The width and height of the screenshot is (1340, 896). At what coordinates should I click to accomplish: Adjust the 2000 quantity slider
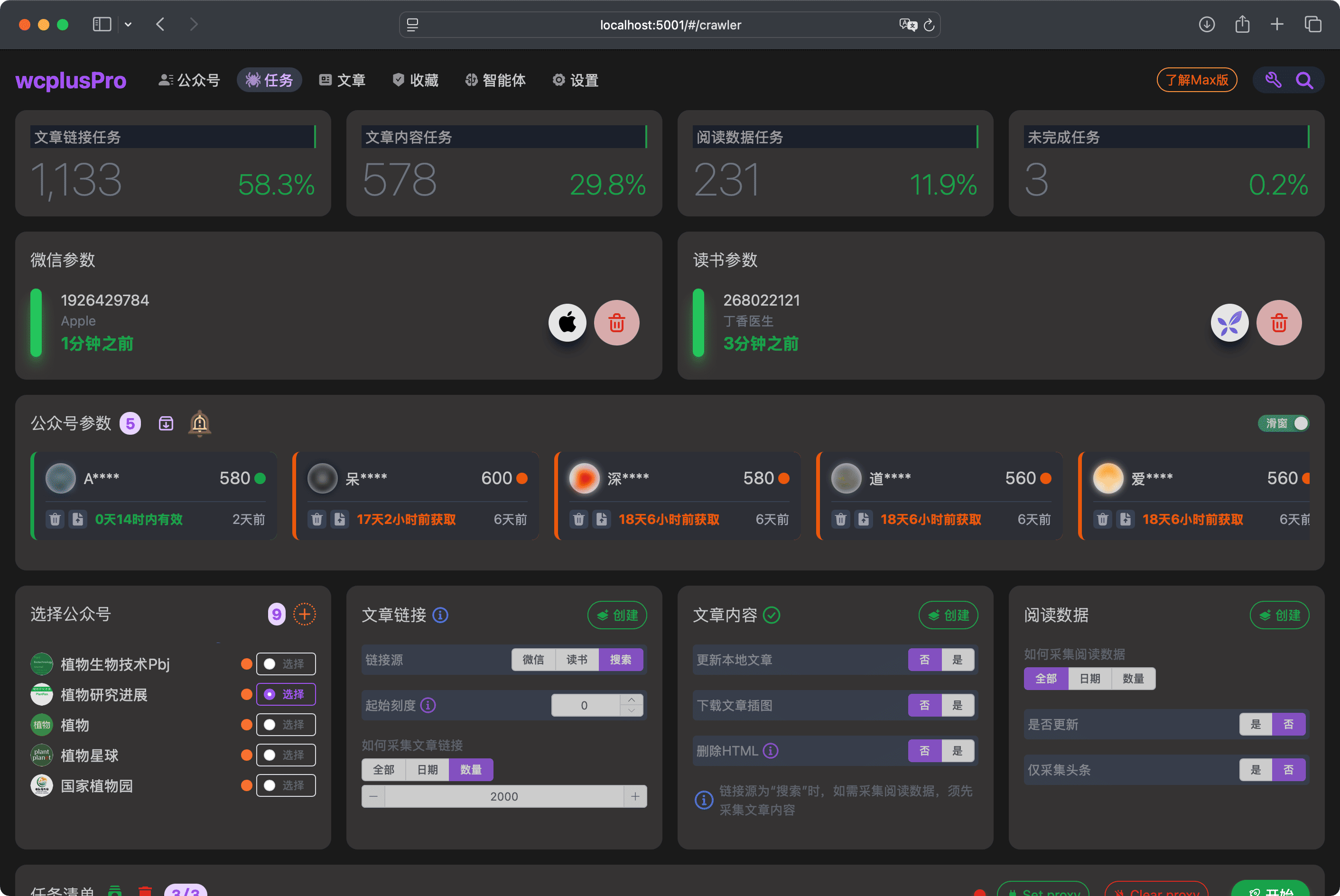(504, 795)
